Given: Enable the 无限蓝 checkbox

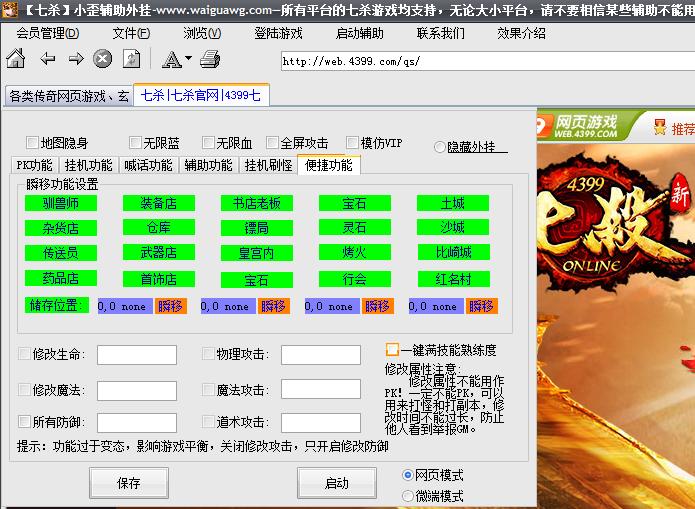Looking at the screenshot, I should (x=135, y=143).
